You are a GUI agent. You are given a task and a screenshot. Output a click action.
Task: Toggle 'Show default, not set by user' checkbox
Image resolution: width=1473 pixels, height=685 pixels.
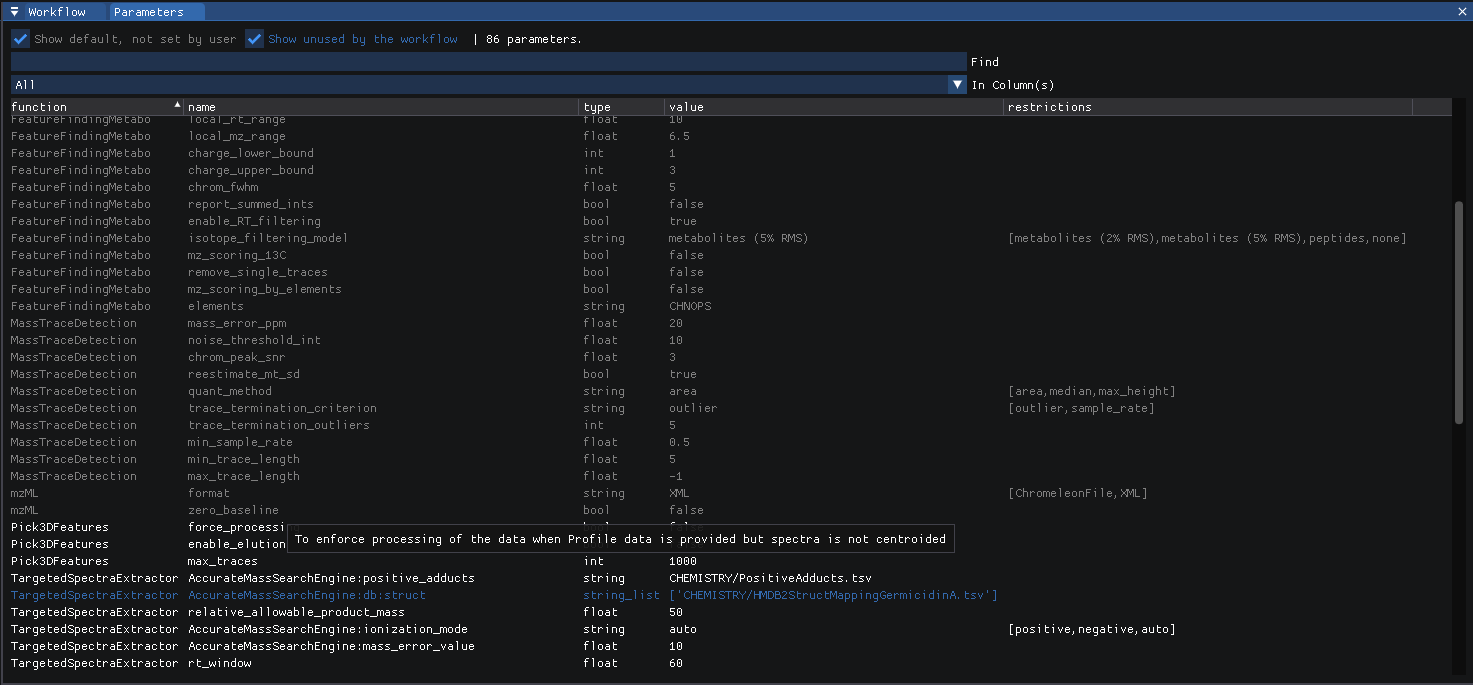coord(20,39)
